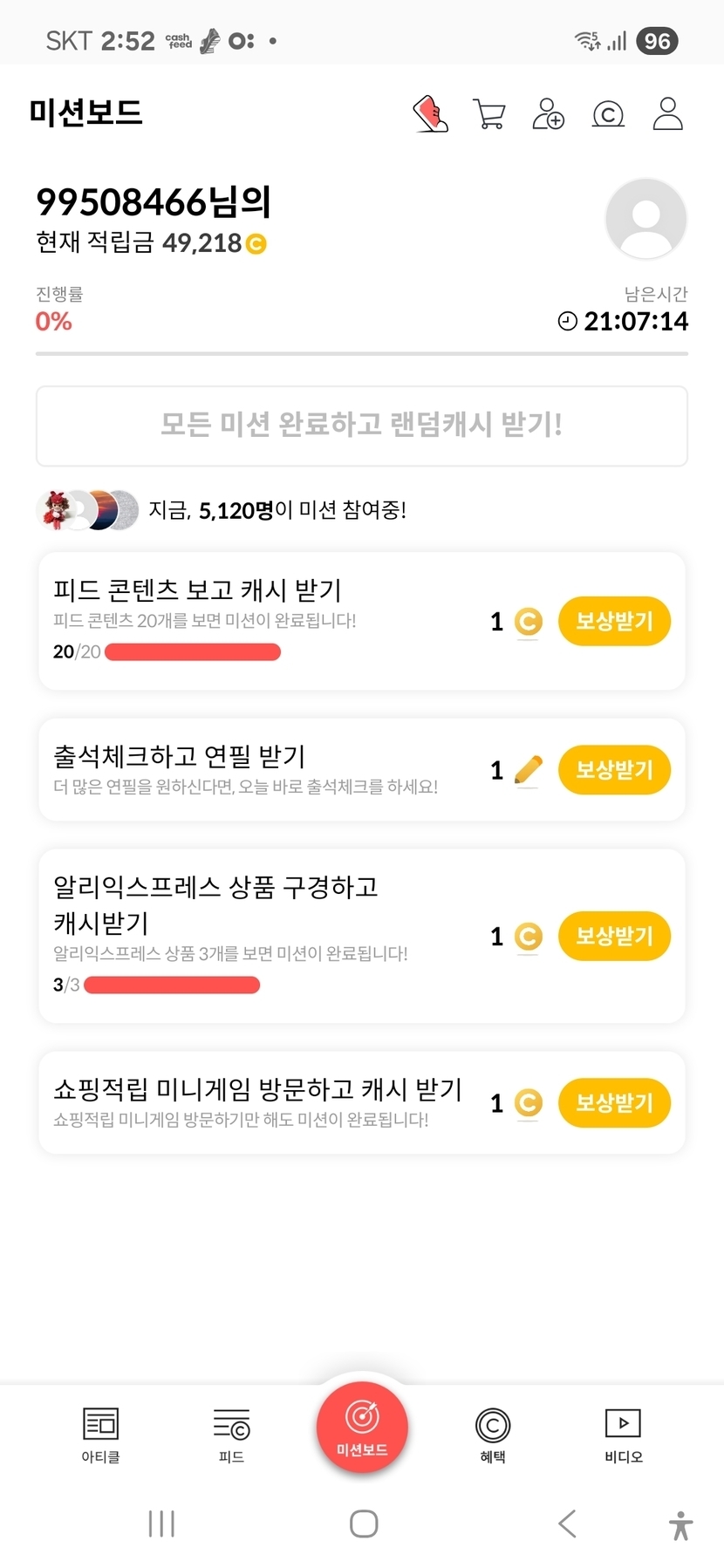Claim reward for feed content mission
Image resolution: width=724 pixels, height=1568 pixels.
click(614, 621)
